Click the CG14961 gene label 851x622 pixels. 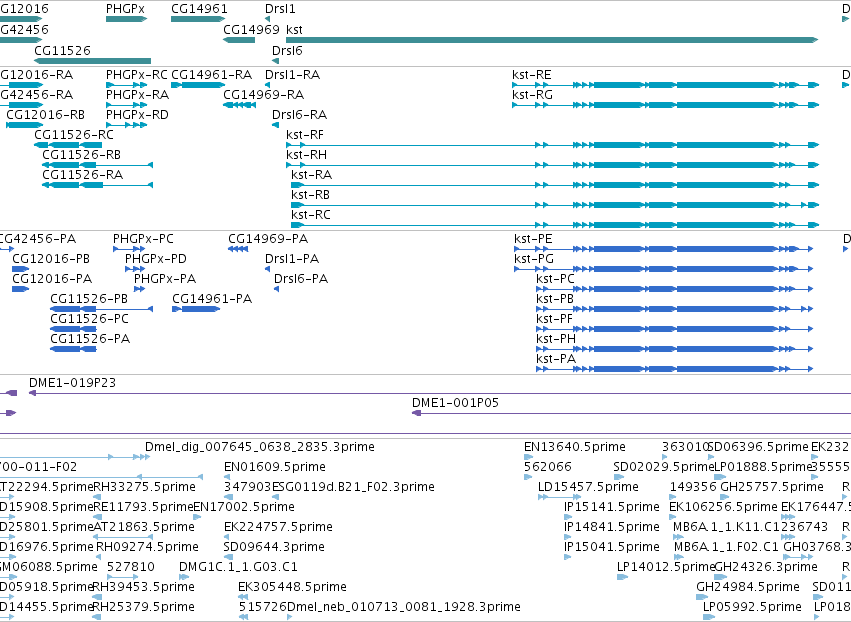point(199,9)
